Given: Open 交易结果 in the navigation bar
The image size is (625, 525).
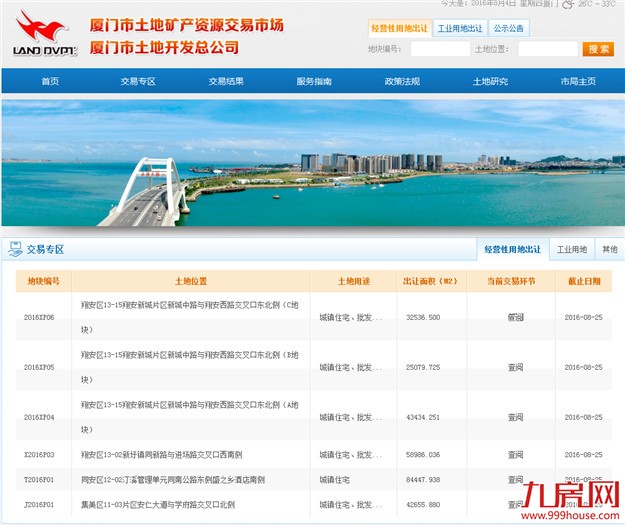Looking at the screenshot, I should (226, 81).
